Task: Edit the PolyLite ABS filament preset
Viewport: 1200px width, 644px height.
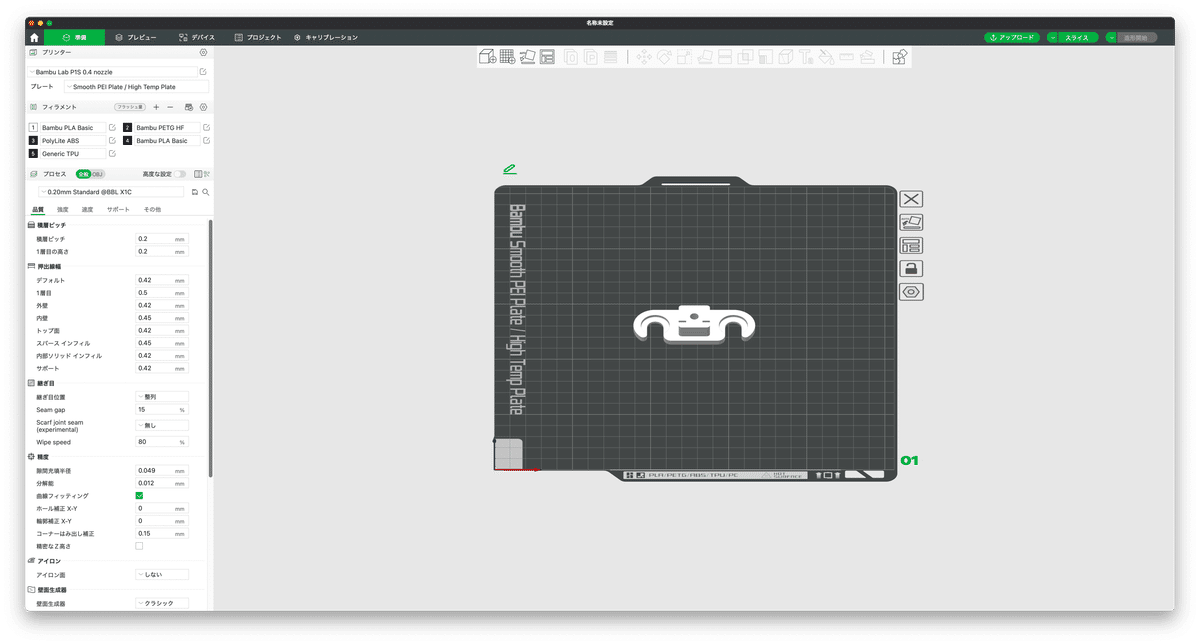Action: coord(112,141)
